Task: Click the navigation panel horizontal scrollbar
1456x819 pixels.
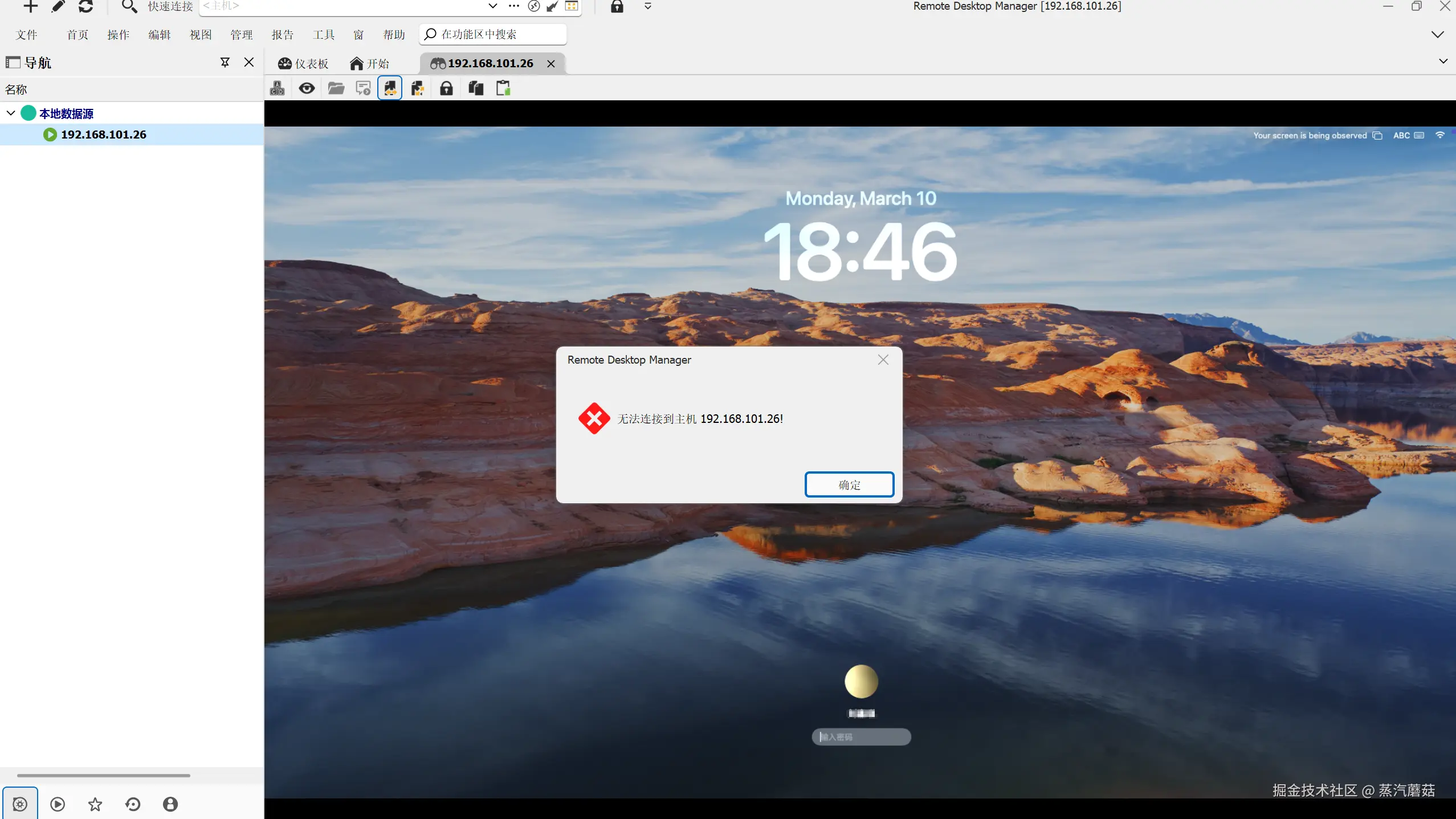Action: pos(104,775)
